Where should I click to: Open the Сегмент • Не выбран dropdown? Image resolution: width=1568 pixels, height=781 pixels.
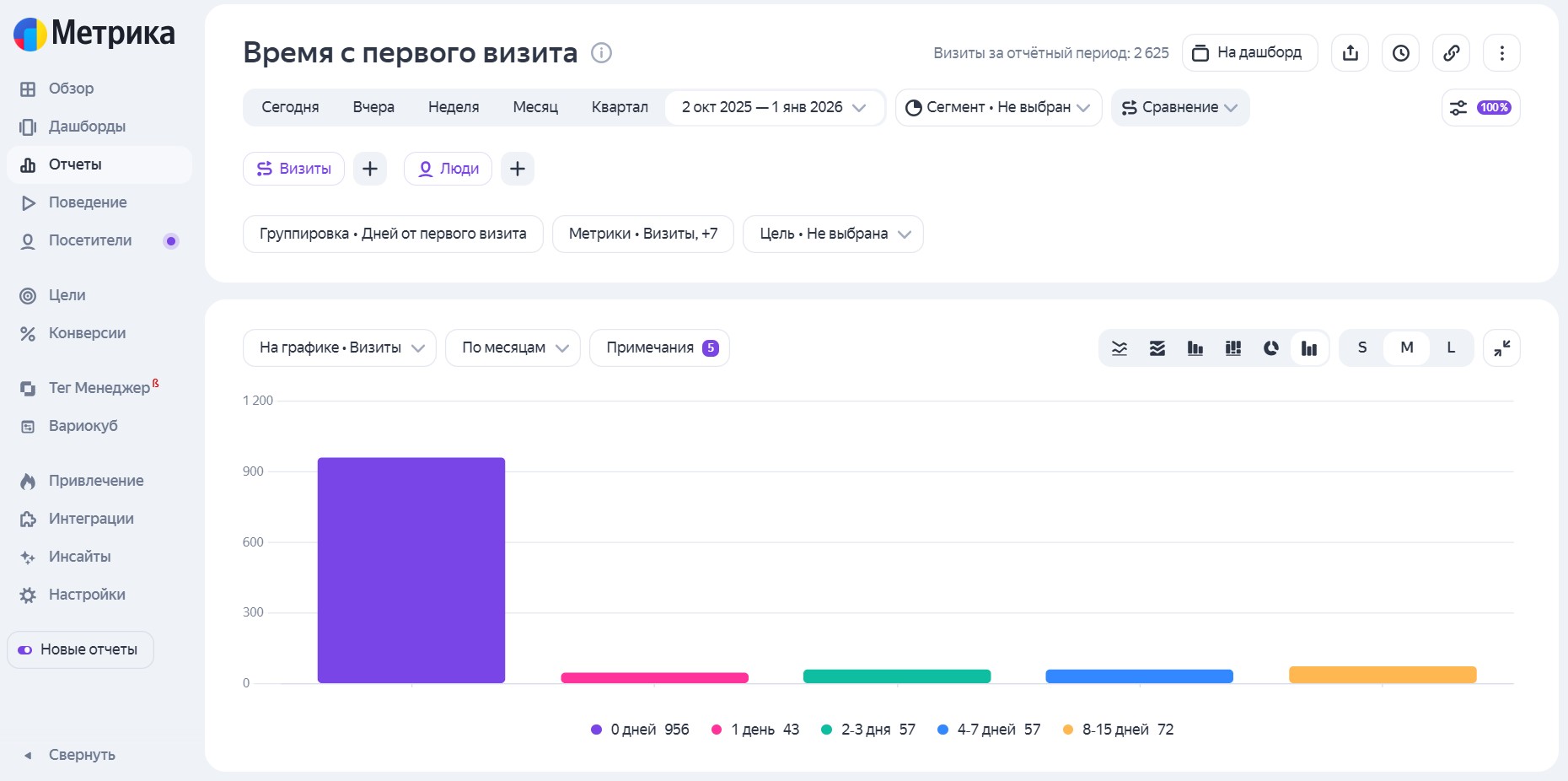[x=998, y=107]
